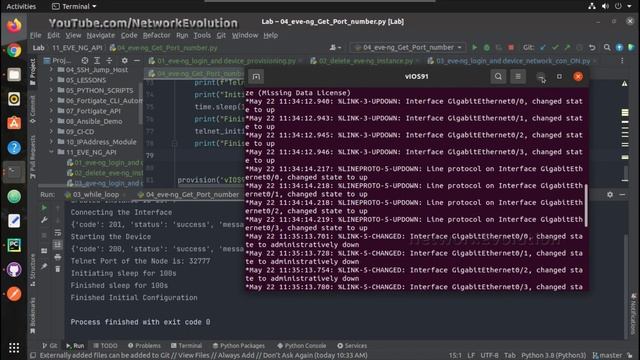This screenshot has width=640, height=360.
Task: Expand the 06_Fortigate_CLI_Autom folder
Action: click(51, 100)
